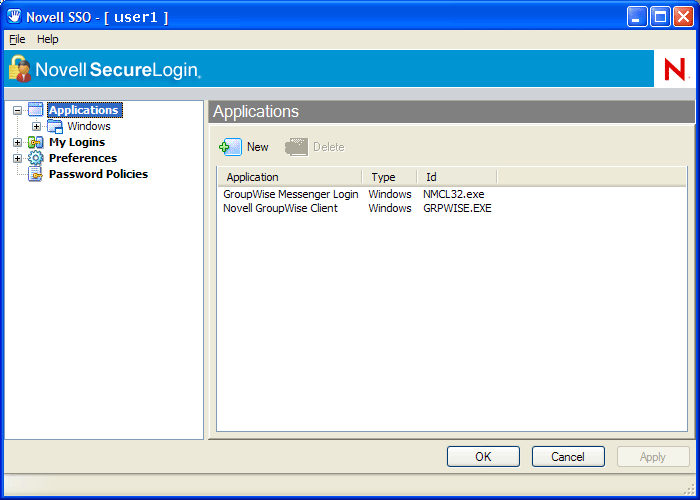This screenshot has width=700, height=500.
Task: Confirm with the OK button
Action: coord(483,457)
